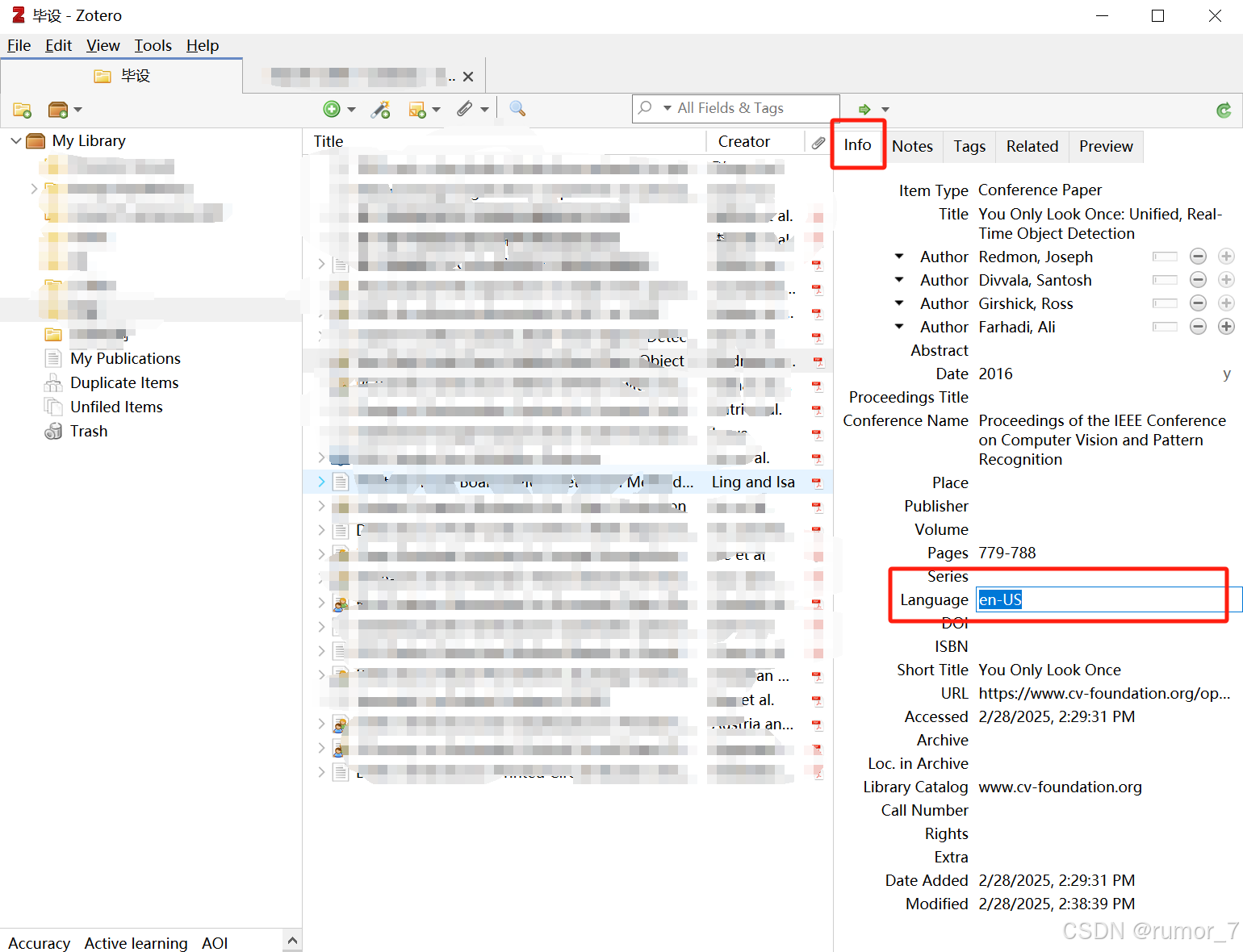Viewport: 1243px width, 952px height.
Task: Click PDF icon on Ling and Isa row
Action: 817,482
